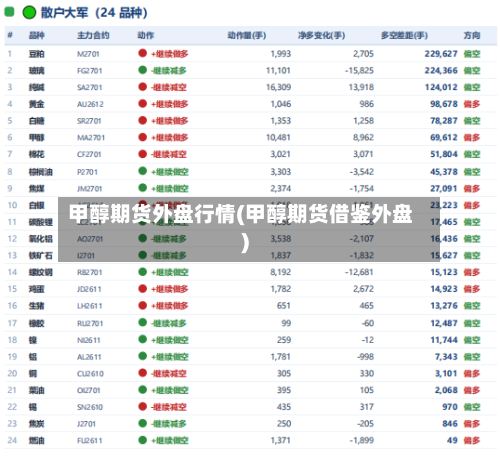This screenshot has width=500, height=460.
Task: Click the value 124,012 in 纯碱 row
Action: click(x=441, y=87)
